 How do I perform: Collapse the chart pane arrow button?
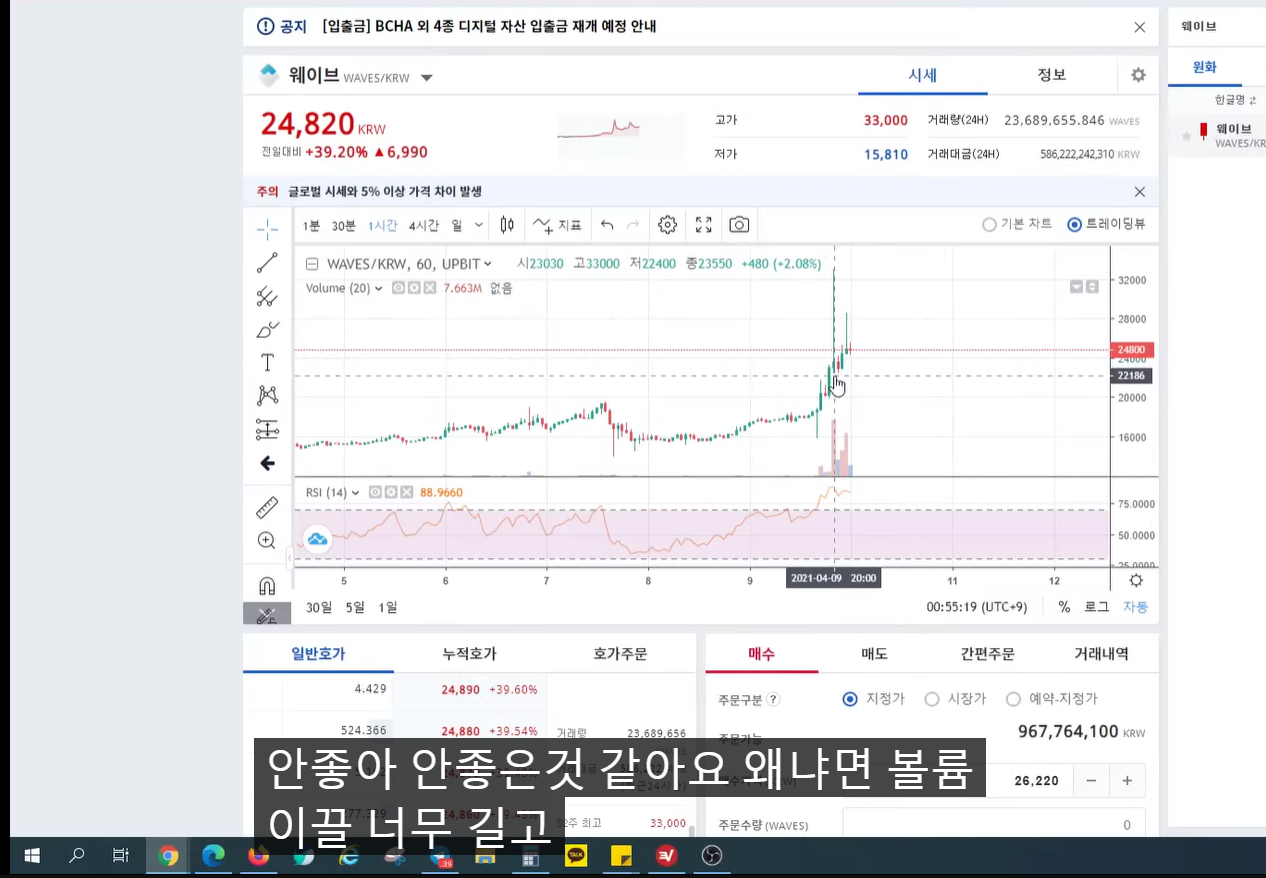1076,287
